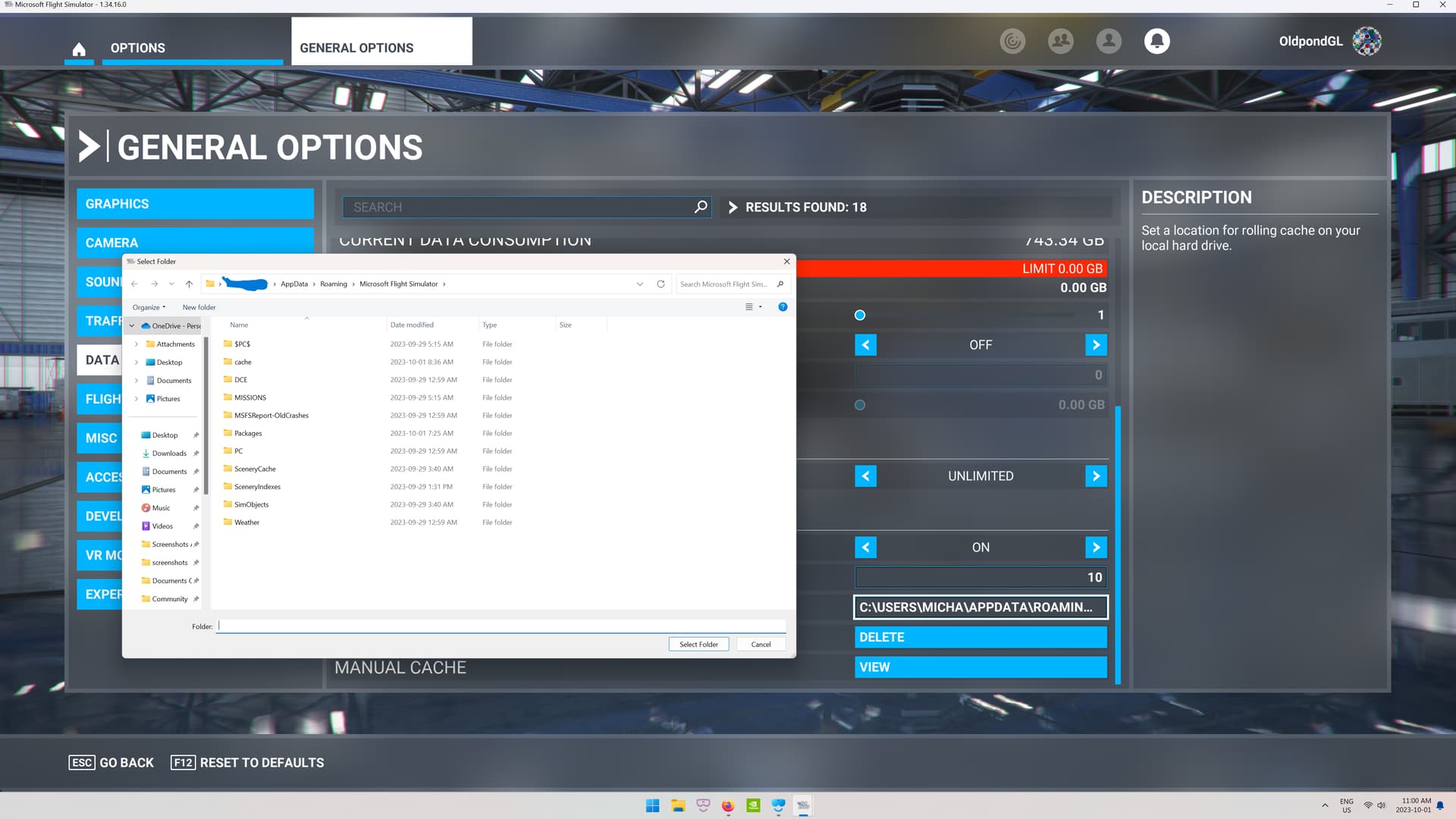Open NVIDIA app from the taskbar
The height and width of the screenshot is (819, 1456).
tap(753, 805)
